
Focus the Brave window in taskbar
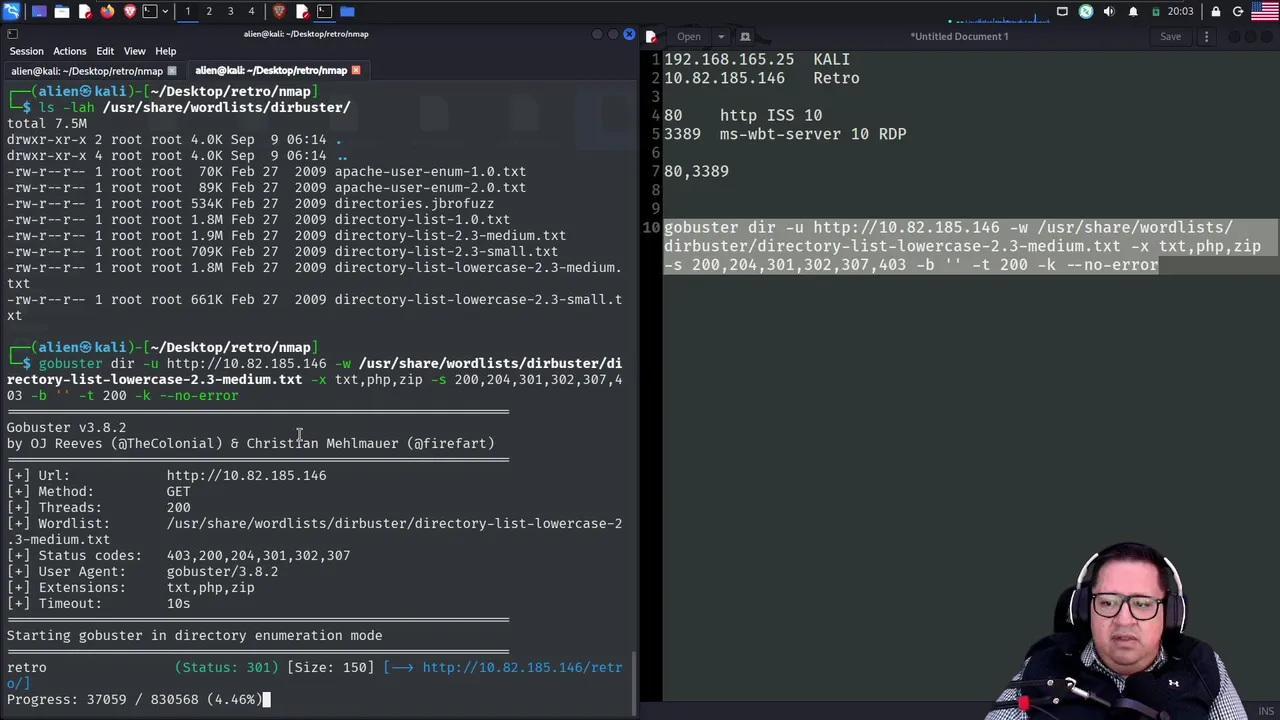pyautogui.click(x=279, y=11)
